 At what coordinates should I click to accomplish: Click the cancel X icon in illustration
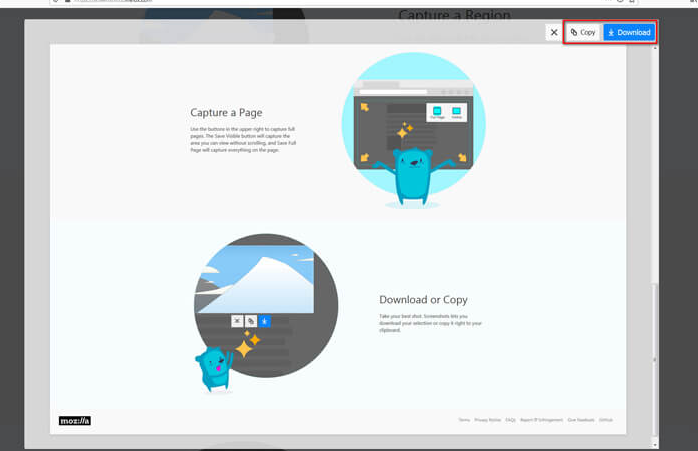pos(237,321)
